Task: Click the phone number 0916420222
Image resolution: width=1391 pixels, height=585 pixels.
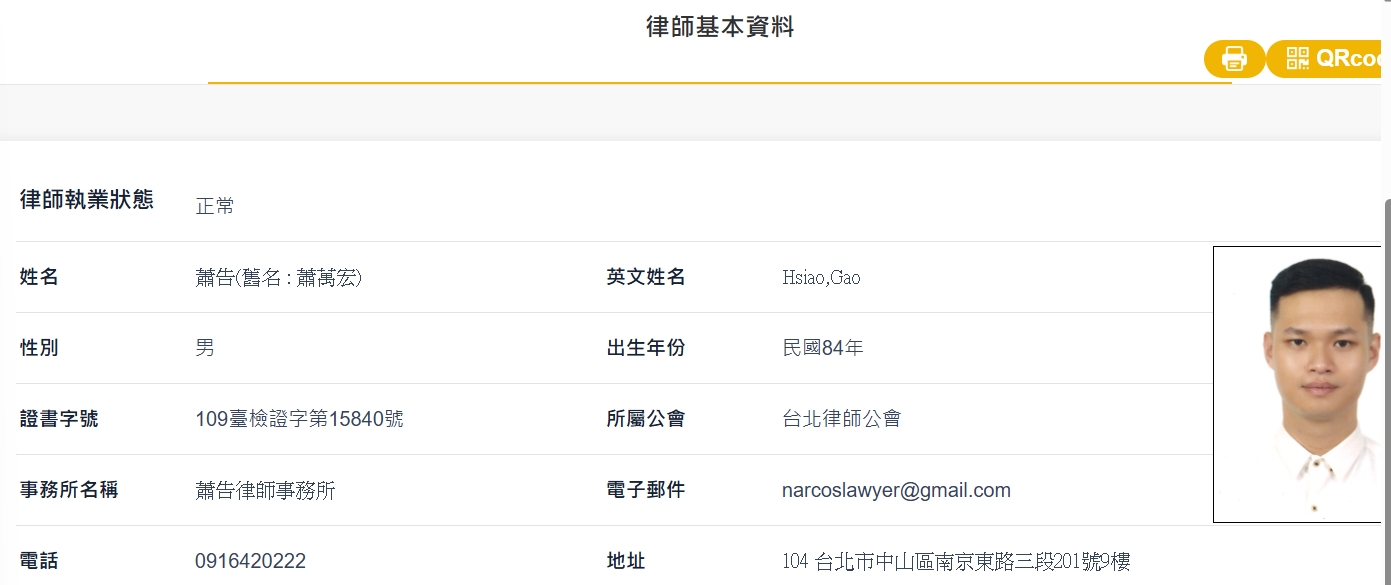Action: pos(250,561)
